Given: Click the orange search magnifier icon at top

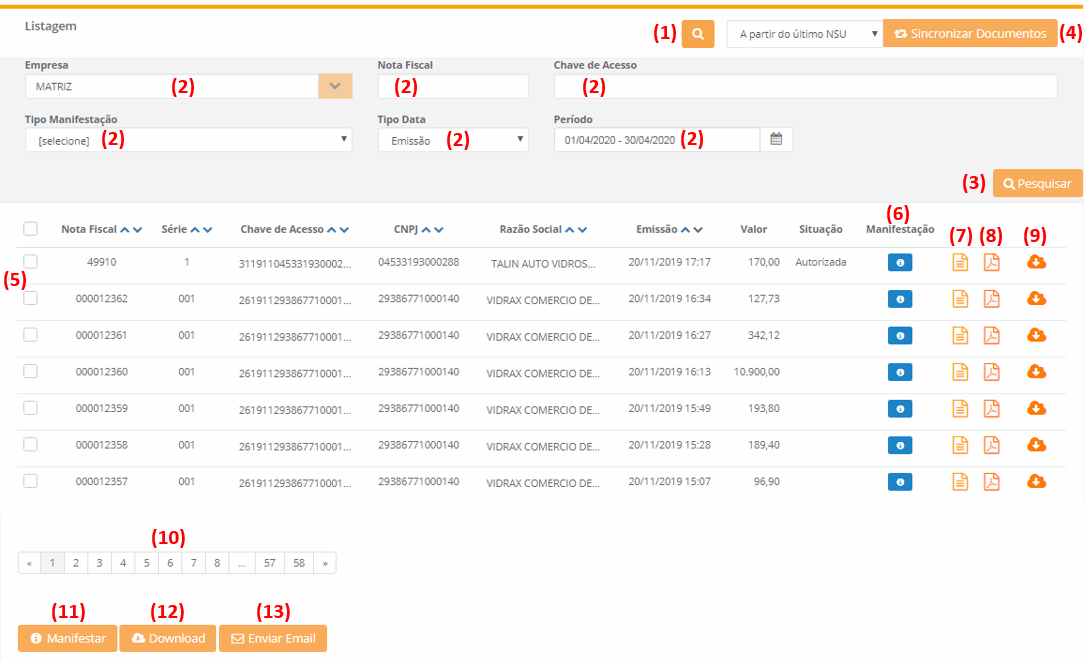Looking at the screenshot, I should [698, 33].
